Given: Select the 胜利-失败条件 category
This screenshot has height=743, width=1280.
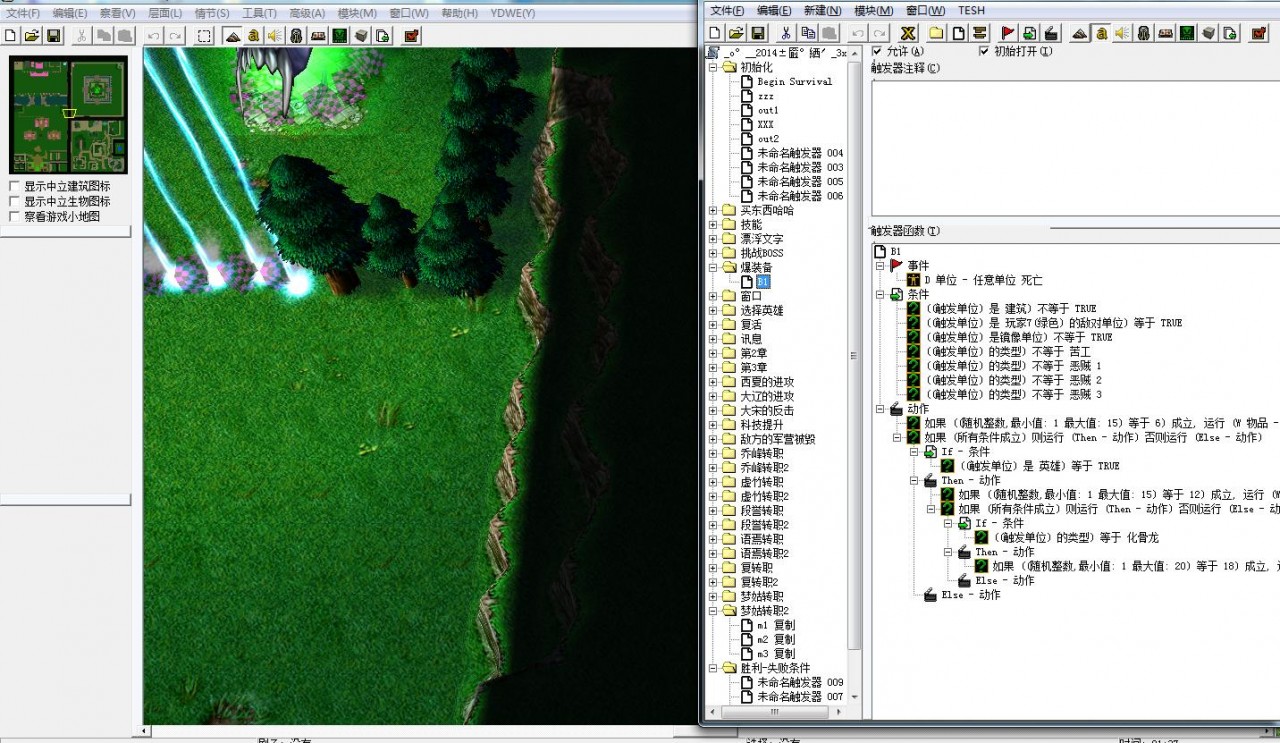Looking at the screenshot, I should point(775,668).
